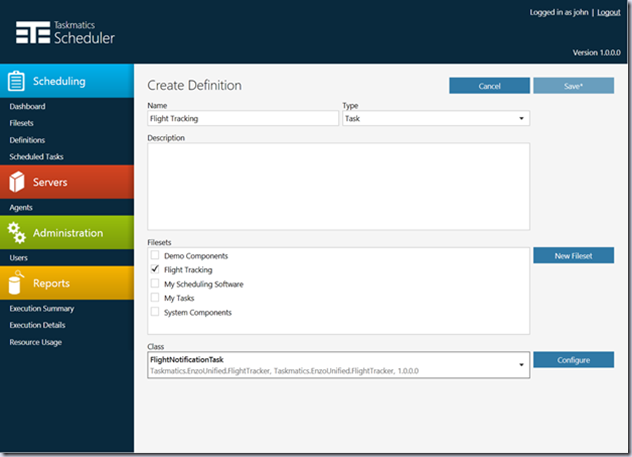This screenshot has height=457, width=632.
Task: Open the Reports section header
Action: pos(67,283)
